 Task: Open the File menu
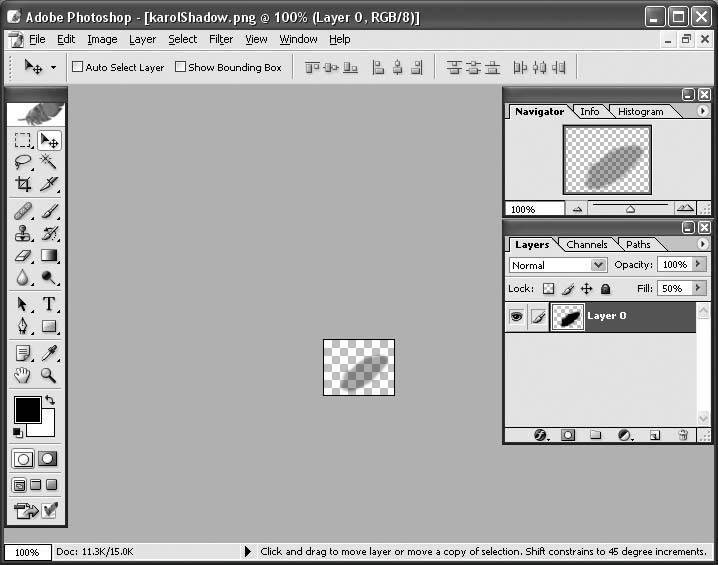(x=37, y=39)
